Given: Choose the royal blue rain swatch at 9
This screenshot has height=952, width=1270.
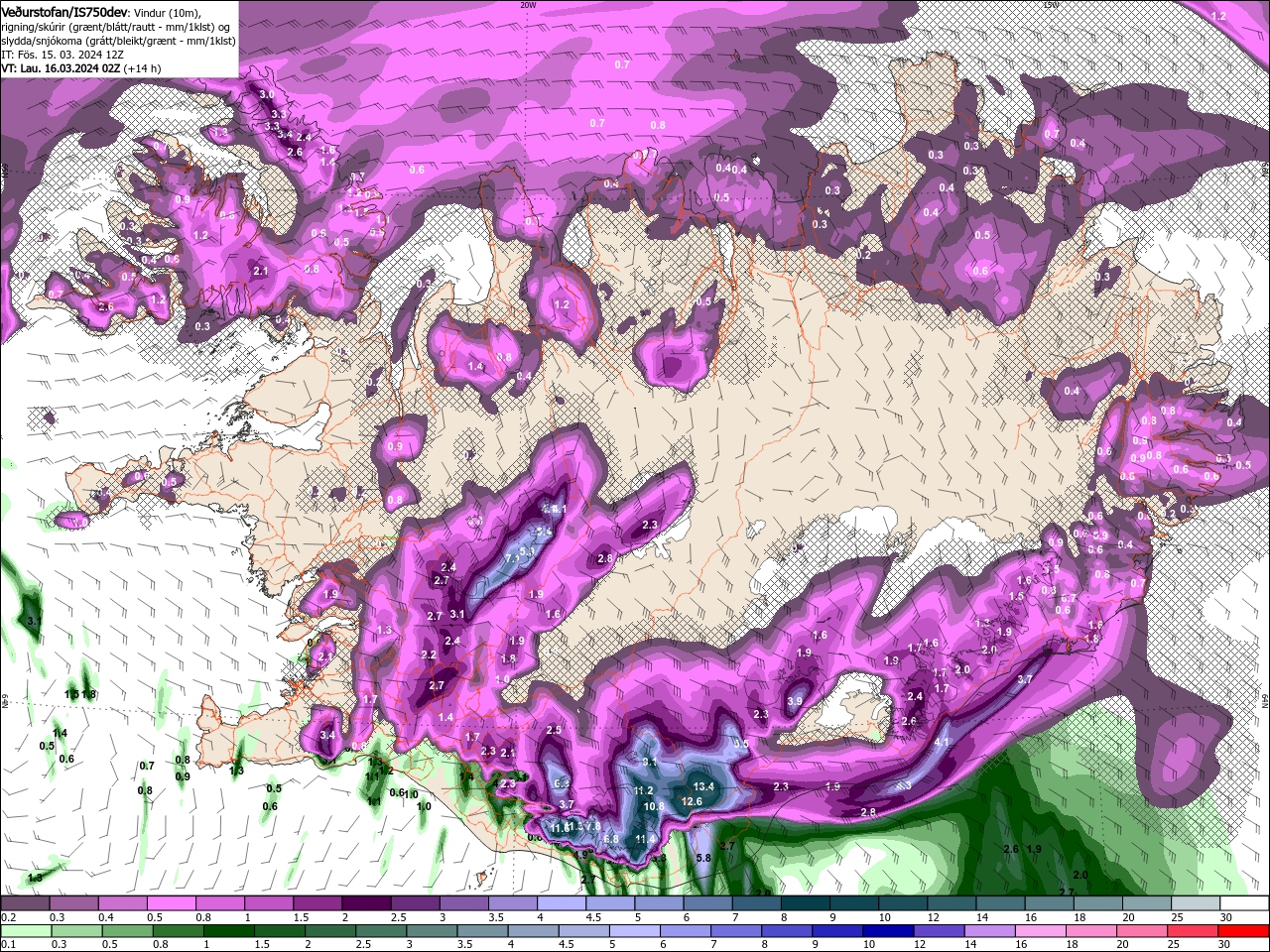Looking at the screenshot, I should click(836, 931).
